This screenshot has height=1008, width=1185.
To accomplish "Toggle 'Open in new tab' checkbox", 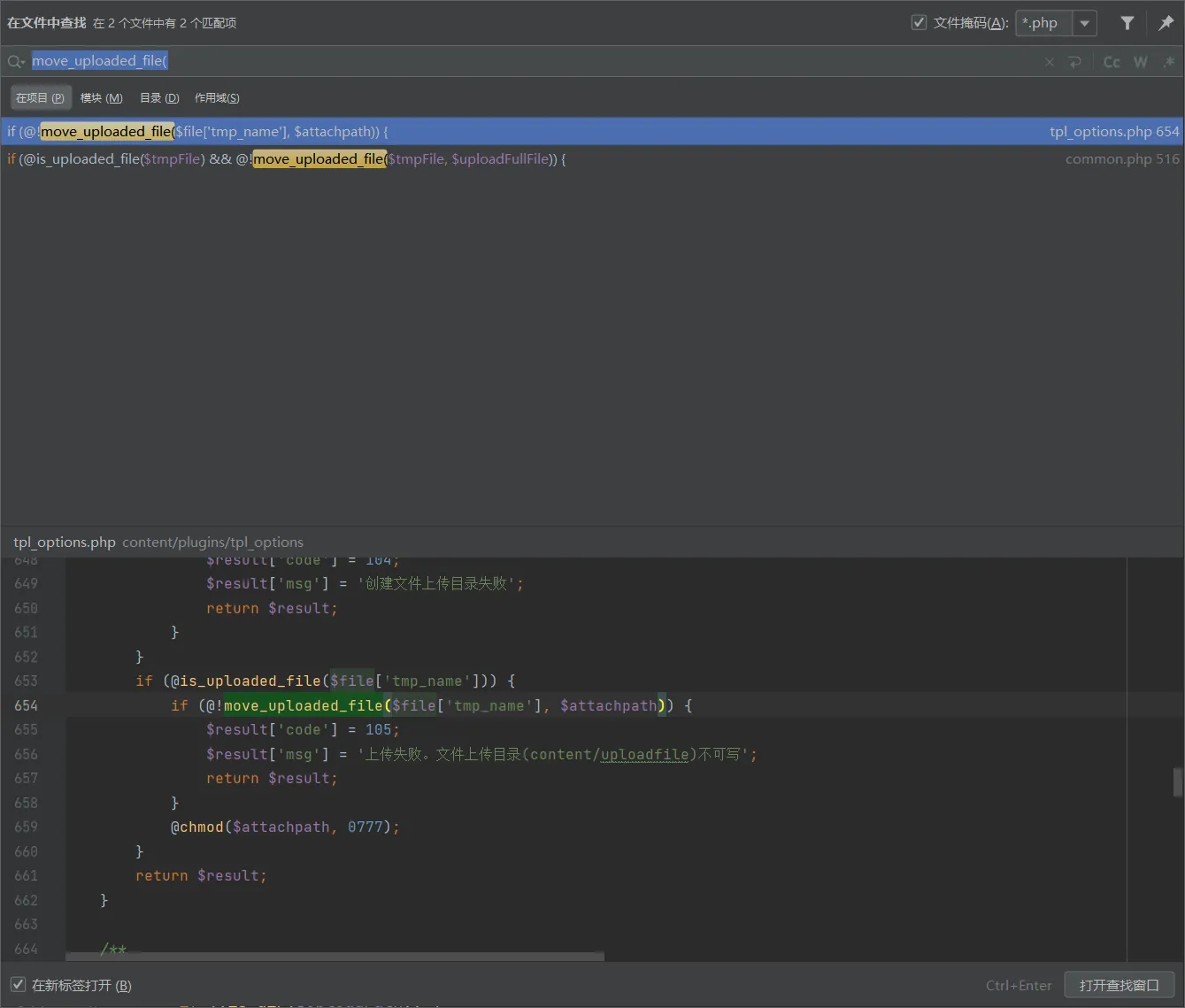I will [18, 985].
